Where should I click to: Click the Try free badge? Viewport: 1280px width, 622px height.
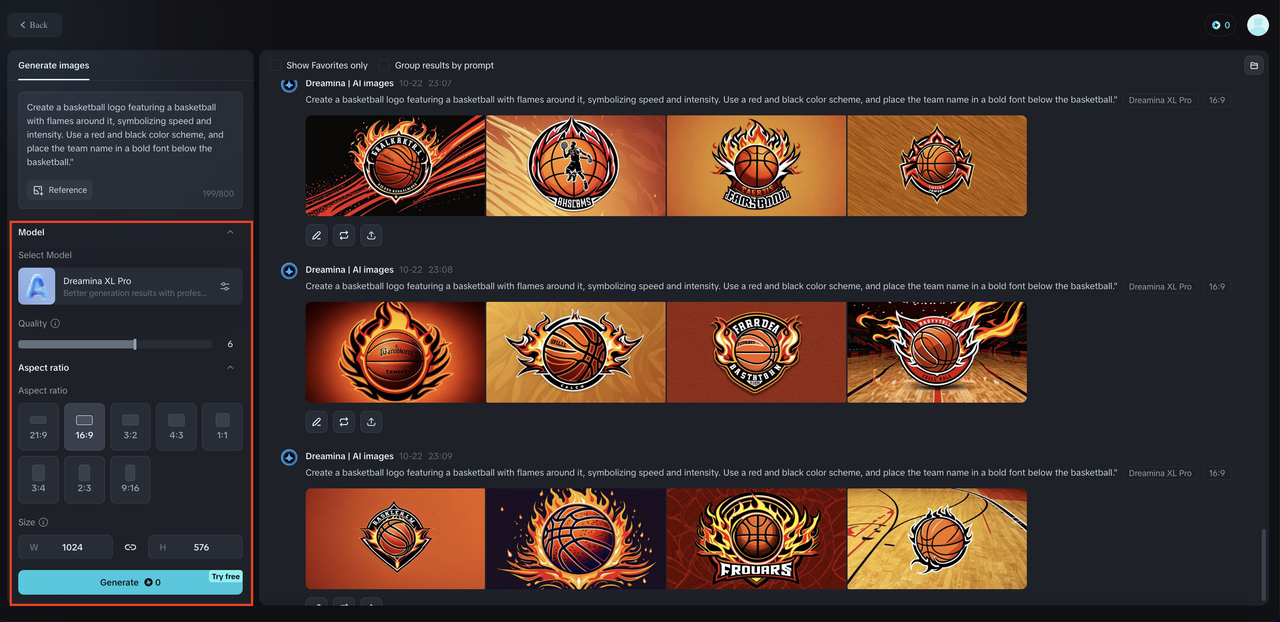click(225, 577)
